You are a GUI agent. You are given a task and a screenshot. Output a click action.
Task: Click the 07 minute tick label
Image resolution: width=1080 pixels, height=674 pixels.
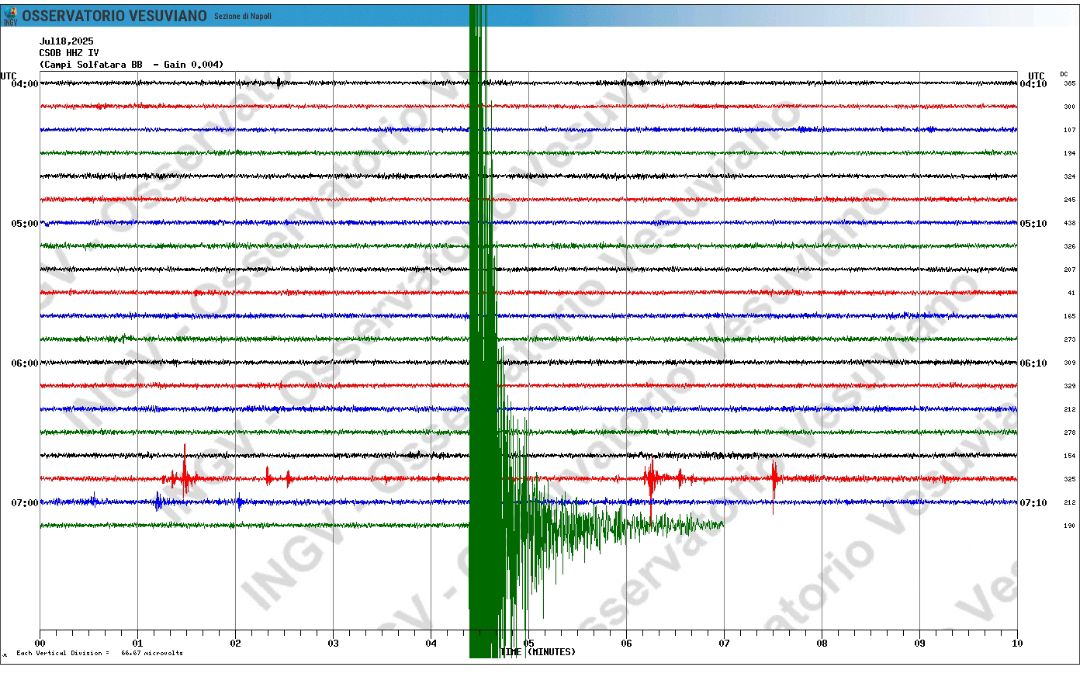pos(724,644)
